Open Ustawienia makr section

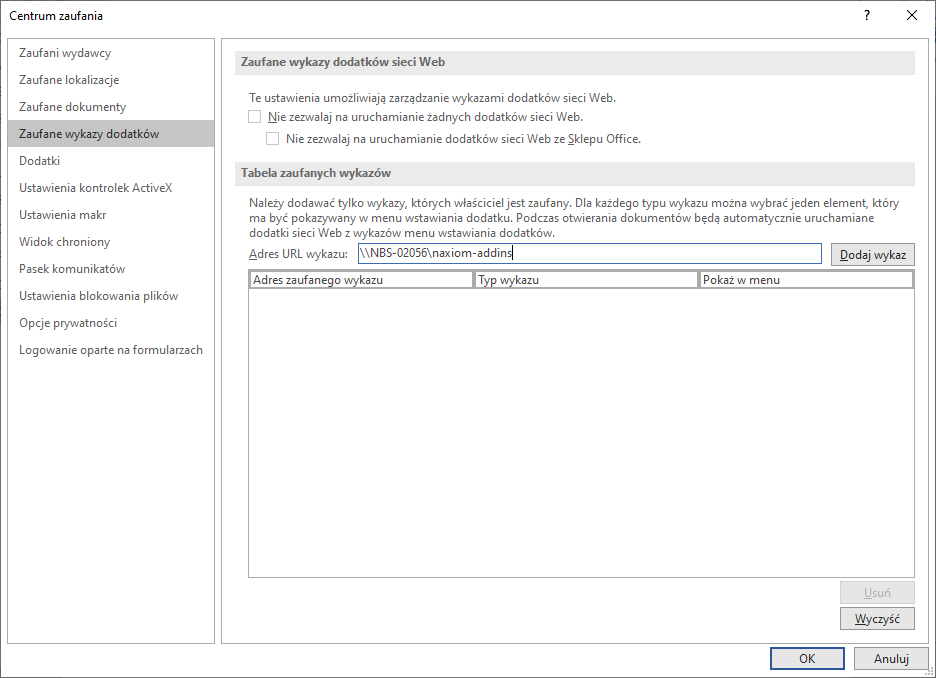click(x=62, y=215)
